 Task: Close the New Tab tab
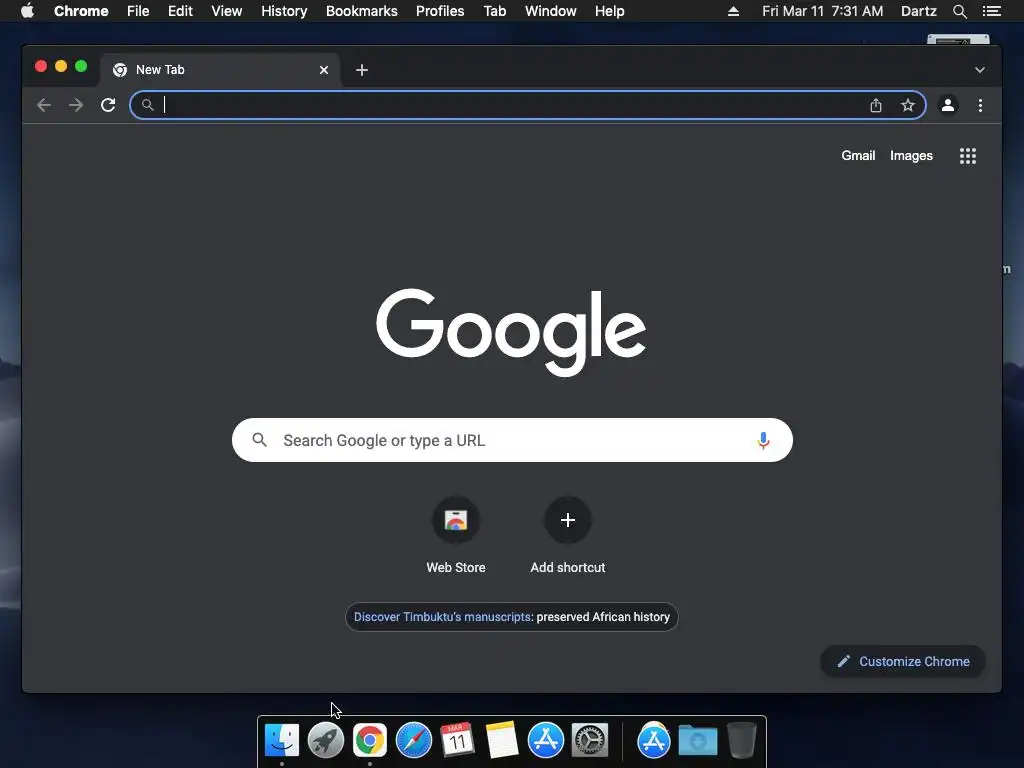[x=324, y=70]
